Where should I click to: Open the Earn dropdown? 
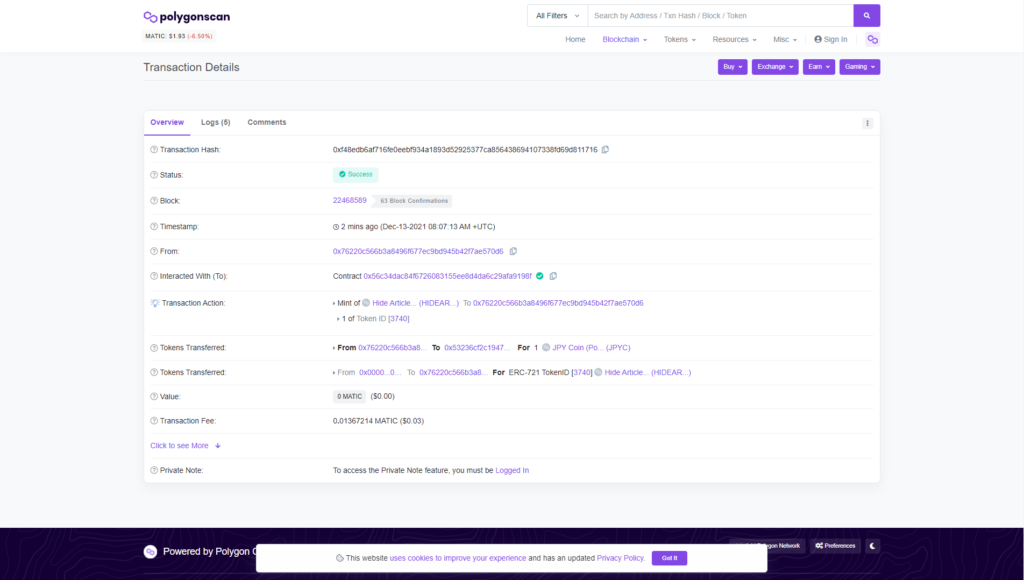(819, 67)
